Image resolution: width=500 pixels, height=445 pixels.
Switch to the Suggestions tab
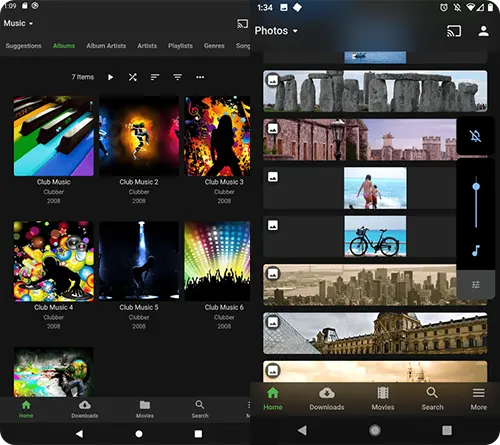[23, 46]
